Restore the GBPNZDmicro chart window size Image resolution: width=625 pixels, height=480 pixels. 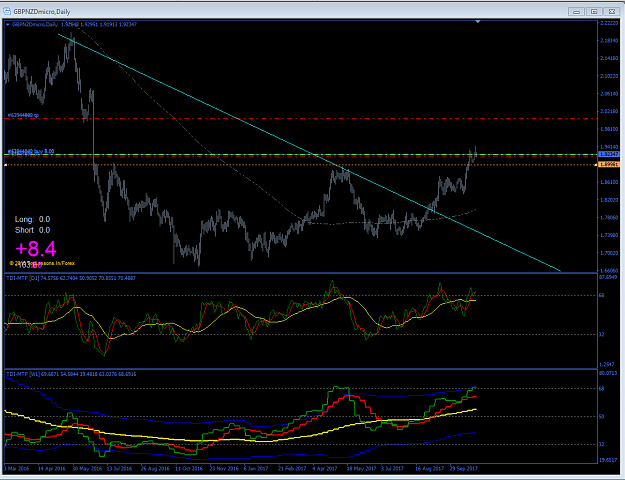(594, 12)
